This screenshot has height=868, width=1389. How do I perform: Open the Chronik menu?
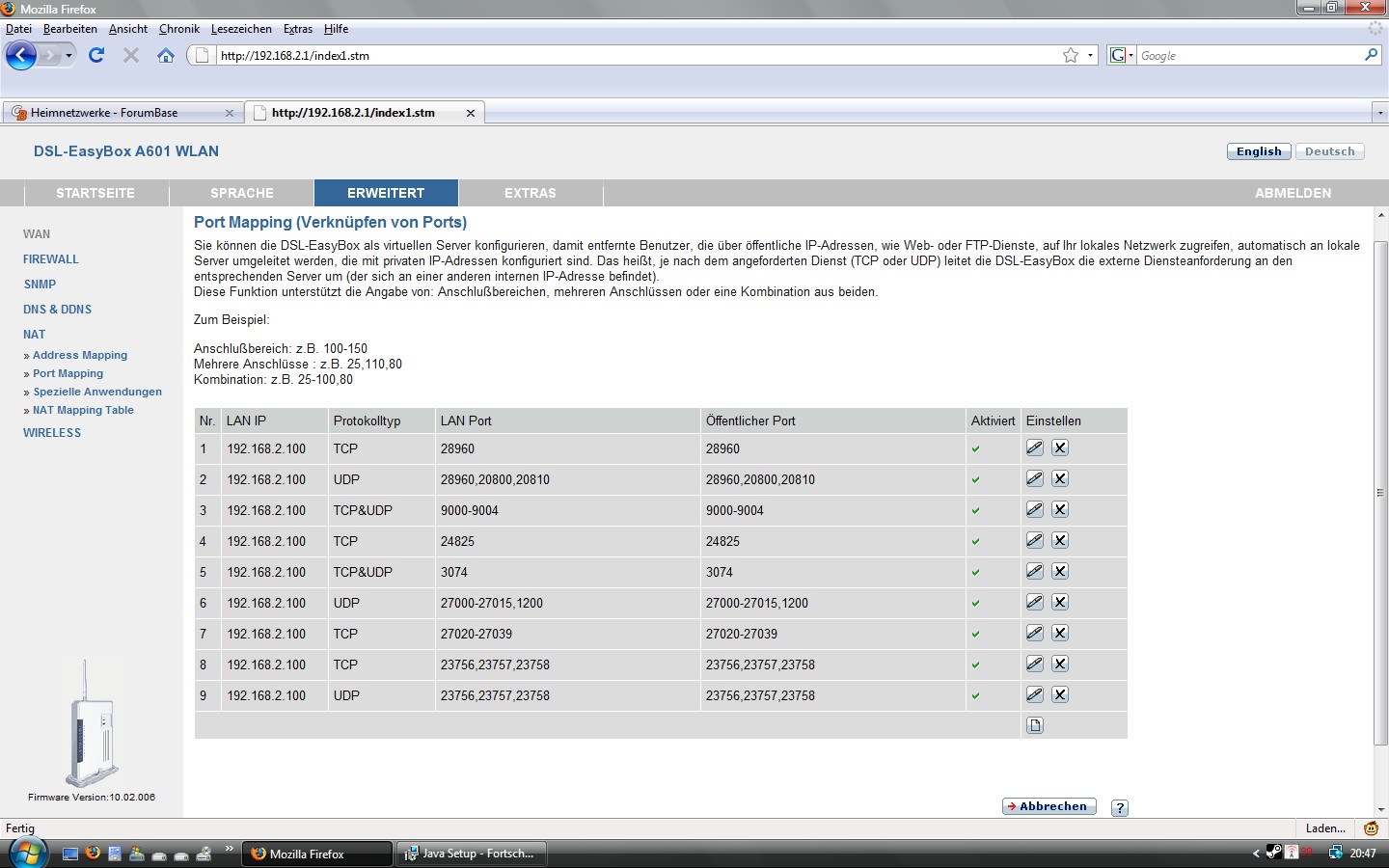[179, 29]
